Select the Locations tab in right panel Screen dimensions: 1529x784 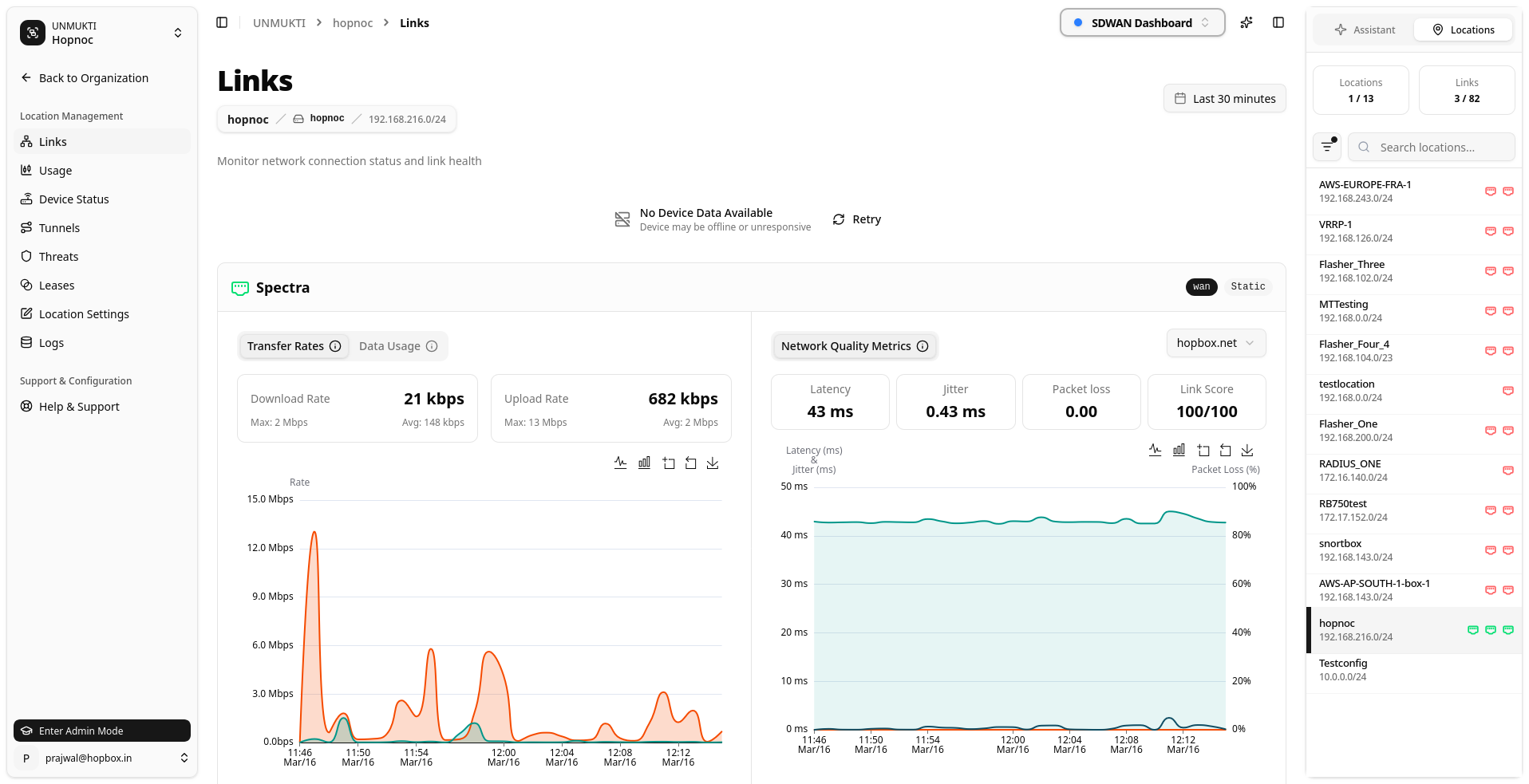coord(1463,30)
